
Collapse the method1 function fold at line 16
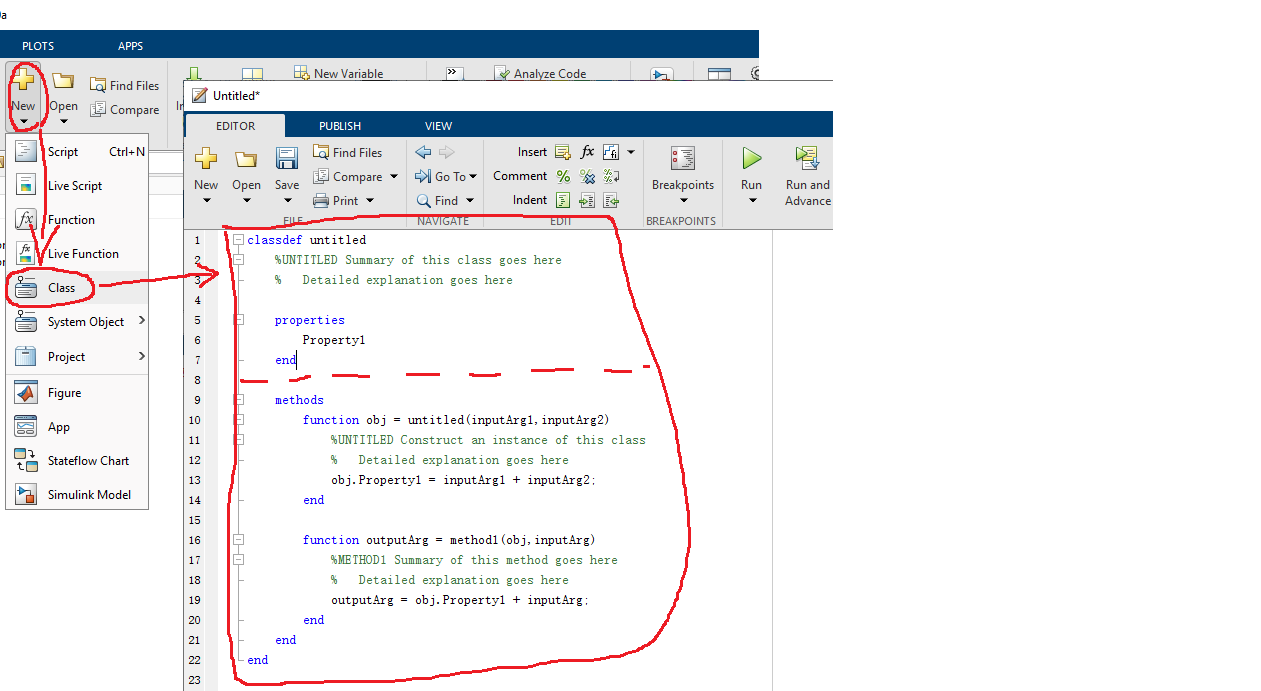(238, 540)
